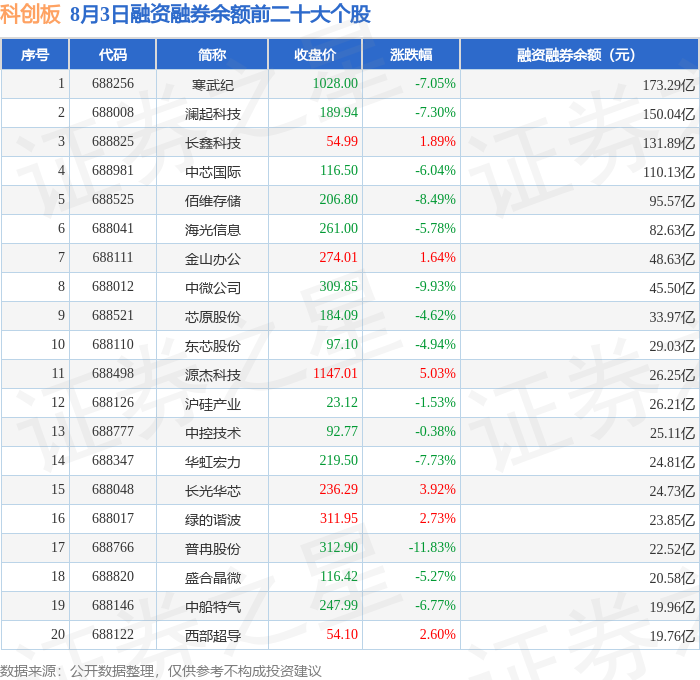This screenshot has width=700, height=680.
Task: Click stock code 688525
Action: [113, 200]
